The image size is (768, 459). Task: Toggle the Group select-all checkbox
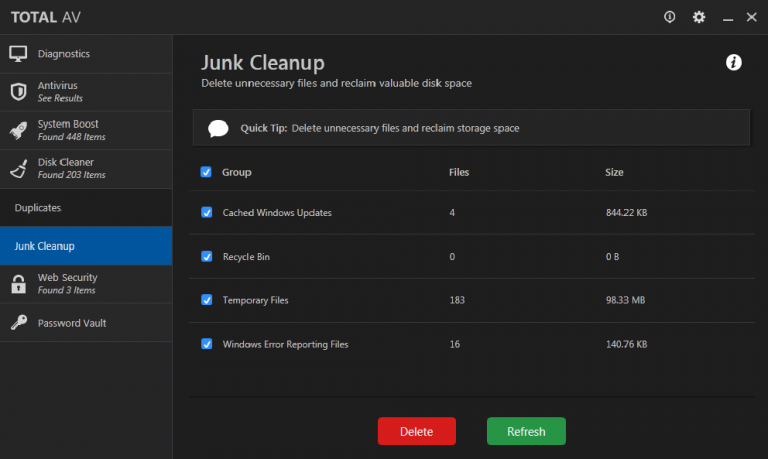(206, 172)
